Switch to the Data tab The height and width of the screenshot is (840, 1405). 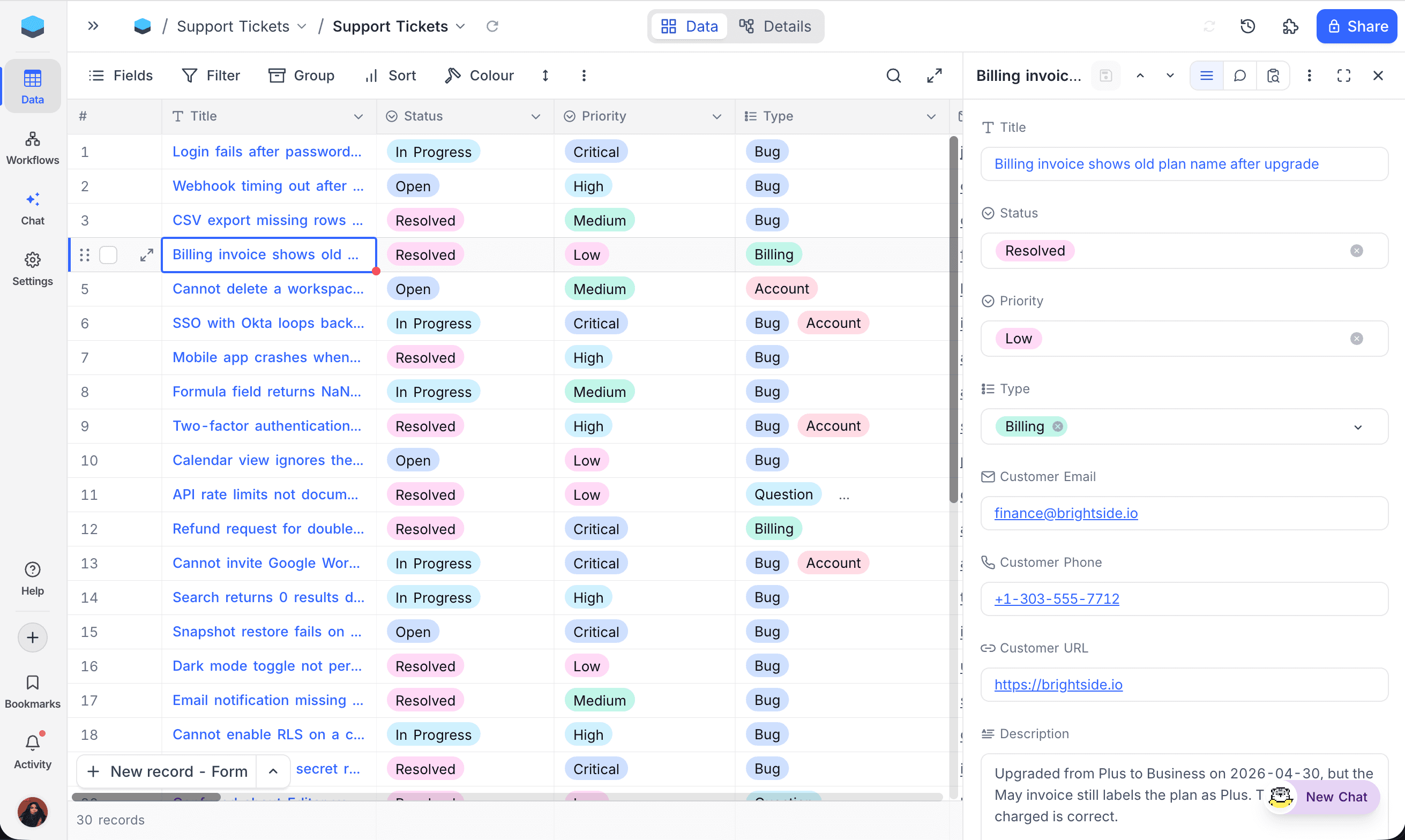(689, 26)
